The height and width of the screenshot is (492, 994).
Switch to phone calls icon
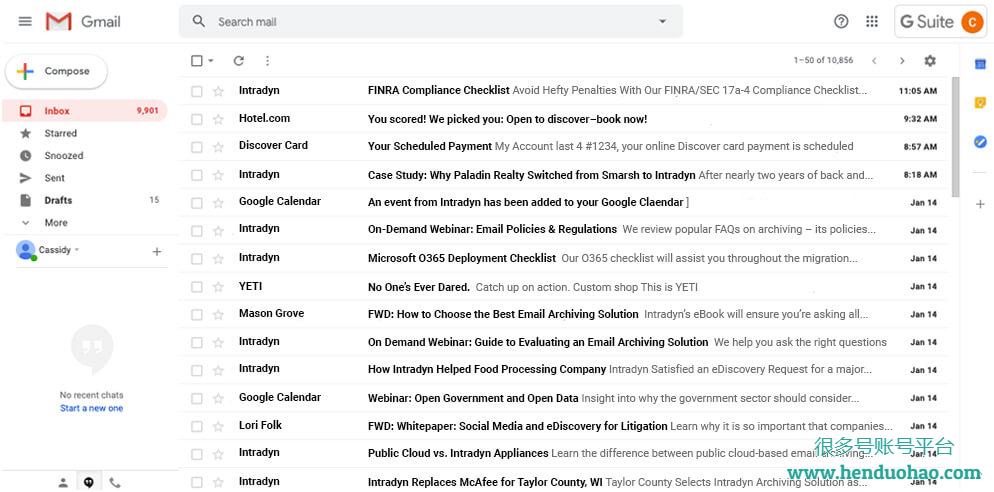115,482
